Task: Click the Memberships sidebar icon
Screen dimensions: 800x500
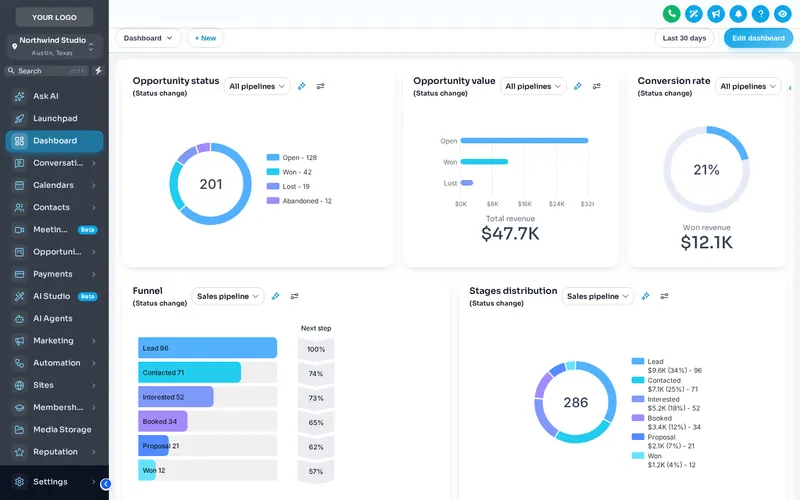Action: (19, 408)
